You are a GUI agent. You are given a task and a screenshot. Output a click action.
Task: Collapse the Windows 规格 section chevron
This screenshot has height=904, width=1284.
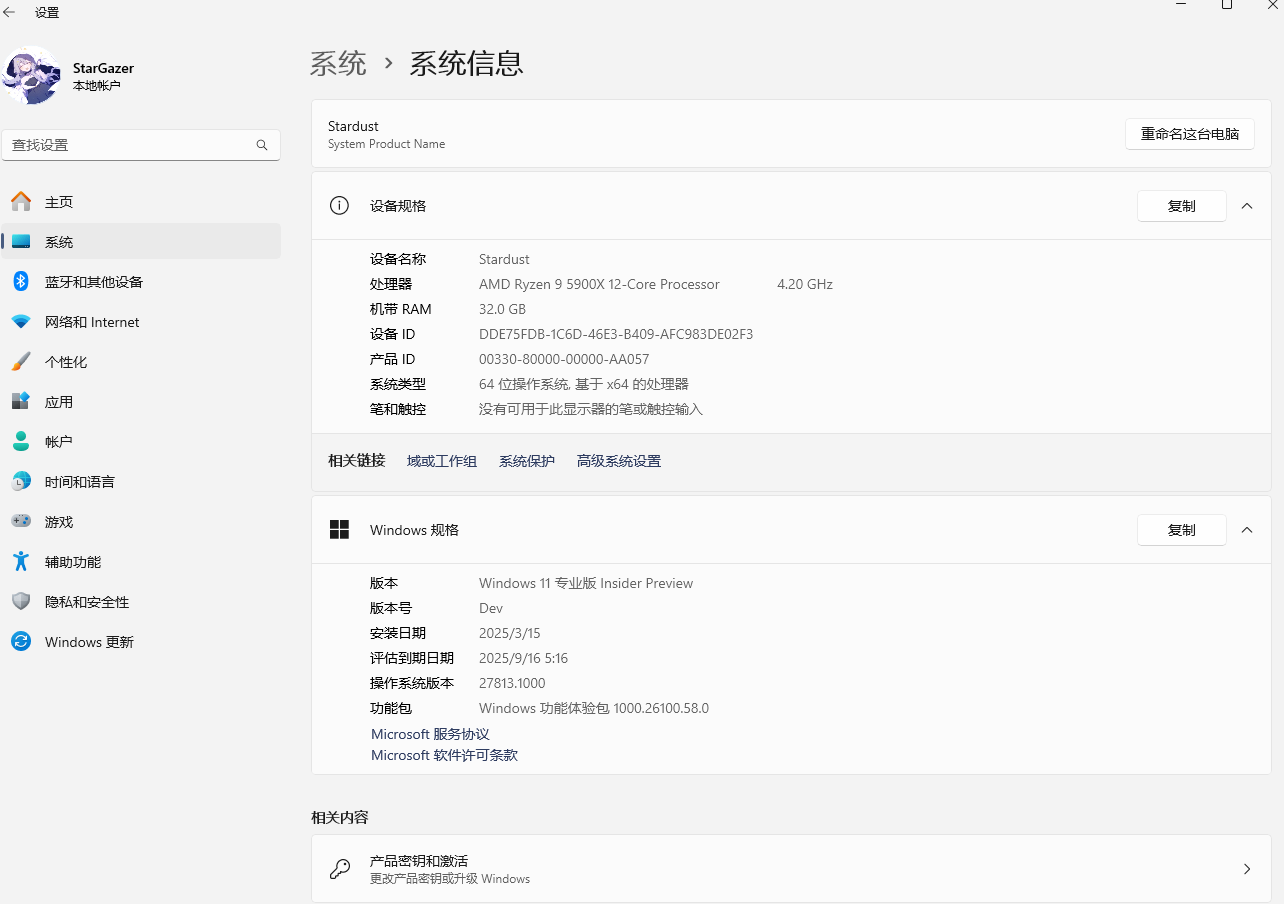pyautogui.click(x=1247, y=530)
